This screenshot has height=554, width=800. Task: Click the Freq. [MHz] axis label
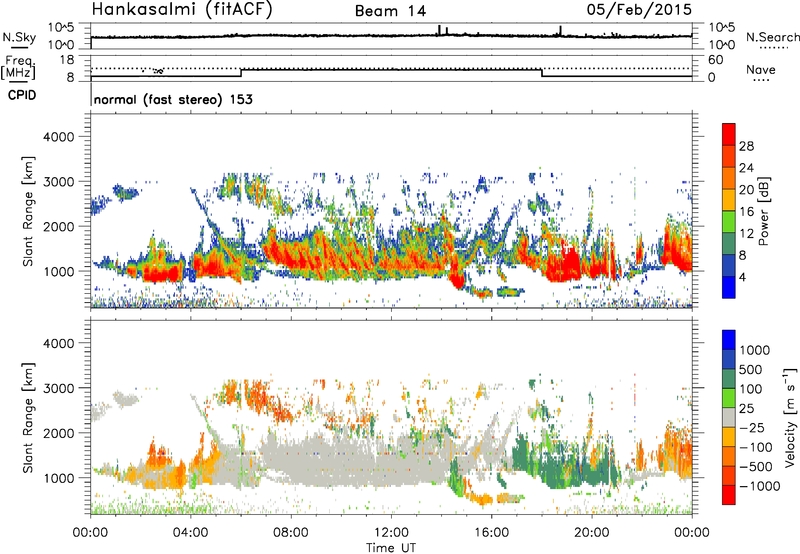pos(18,67)
